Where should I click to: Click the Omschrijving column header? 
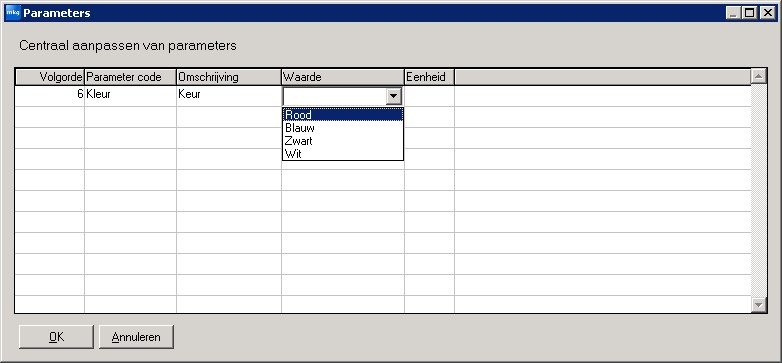pyautogui.click(x=229, y=77)
